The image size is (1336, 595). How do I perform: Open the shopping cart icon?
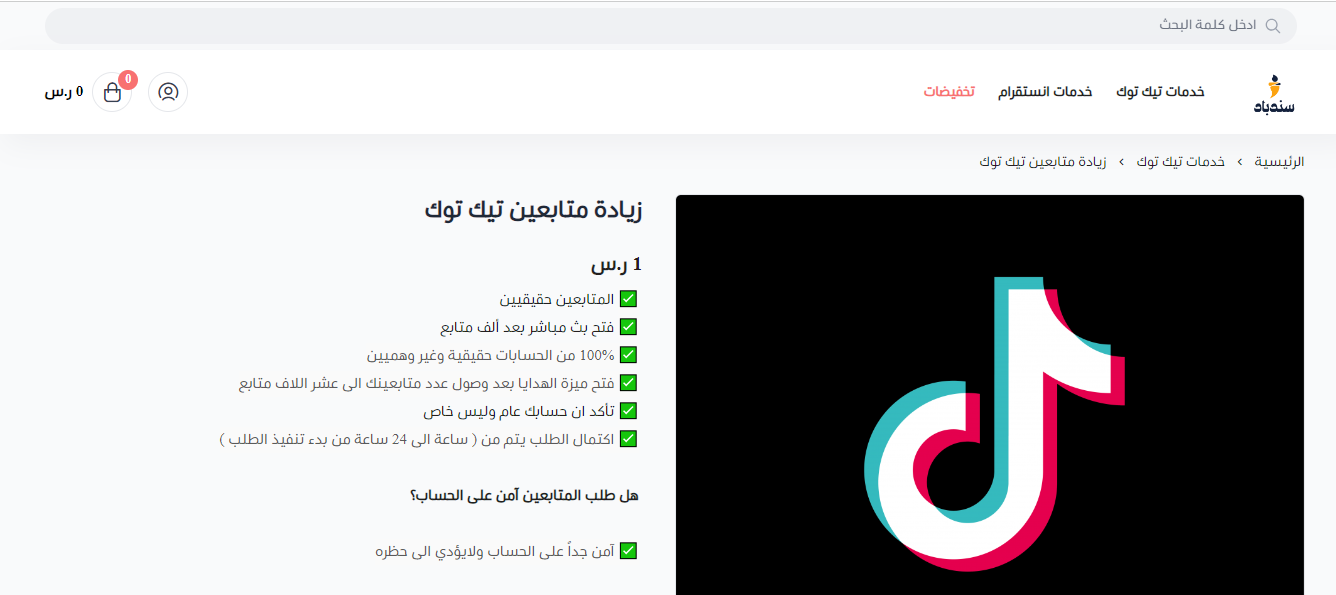tap(112, 93)
